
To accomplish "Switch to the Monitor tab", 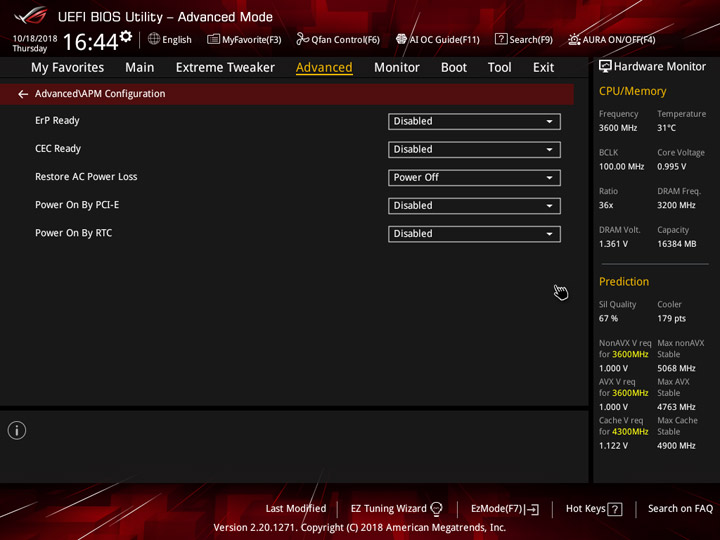I will point(397,68).
